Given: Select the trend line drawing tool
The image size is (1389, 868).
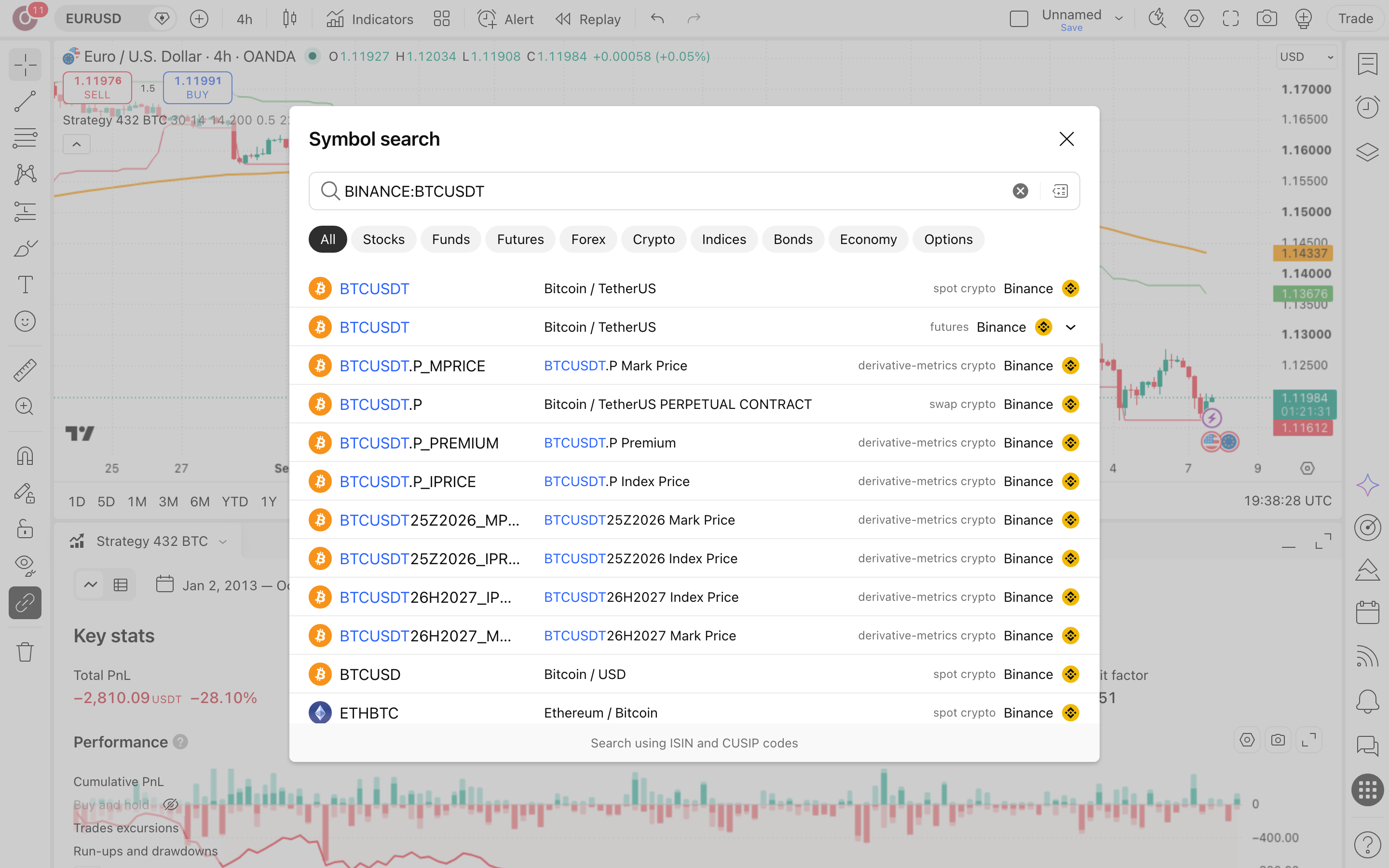Looking at the screenshot, I should pos(25,102).
